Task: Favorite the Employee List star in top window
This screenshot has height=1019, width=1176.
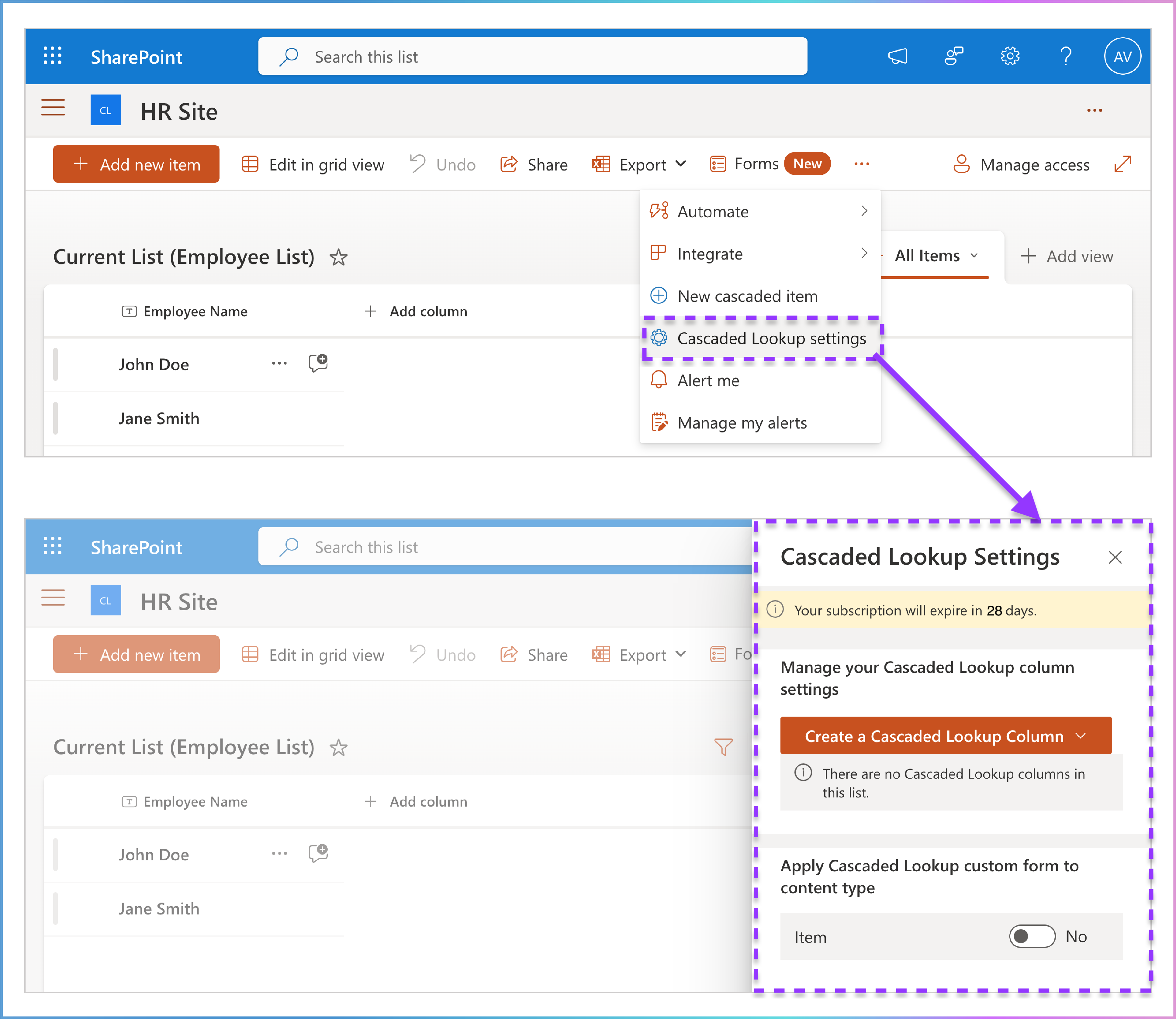Action: pyautogui.click(x=338, y=257)
